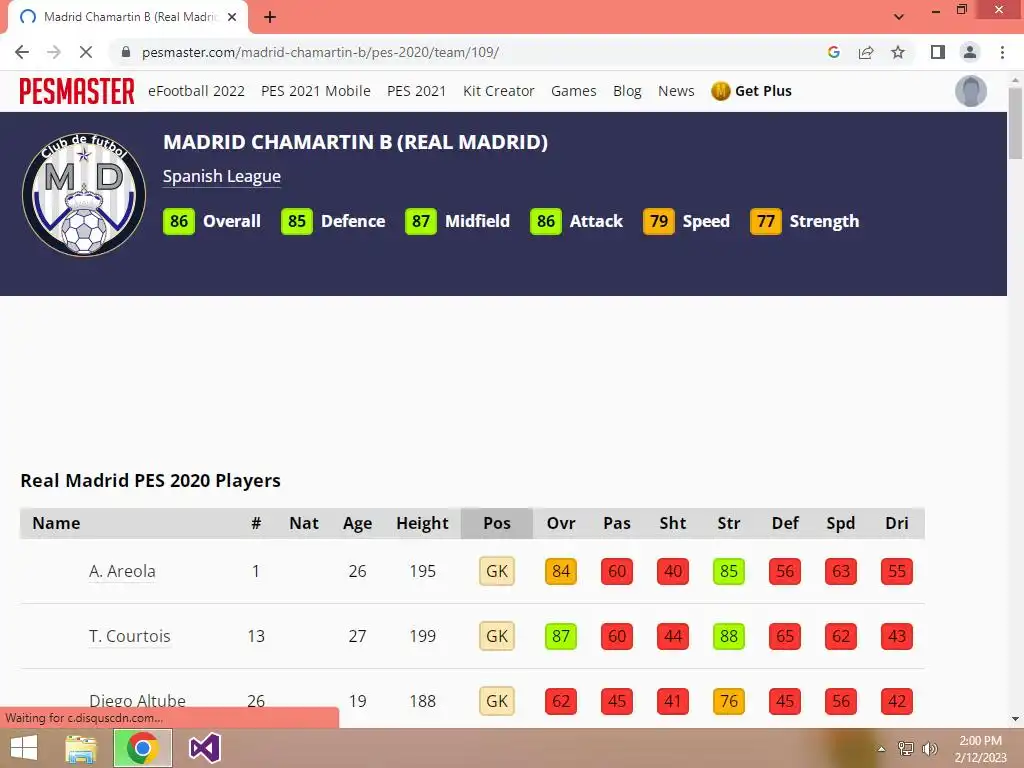The width and height of the screenshot is (1024, 768).
Task: Click Areola's 84 overall rating badge
Action: coord(561,571)
